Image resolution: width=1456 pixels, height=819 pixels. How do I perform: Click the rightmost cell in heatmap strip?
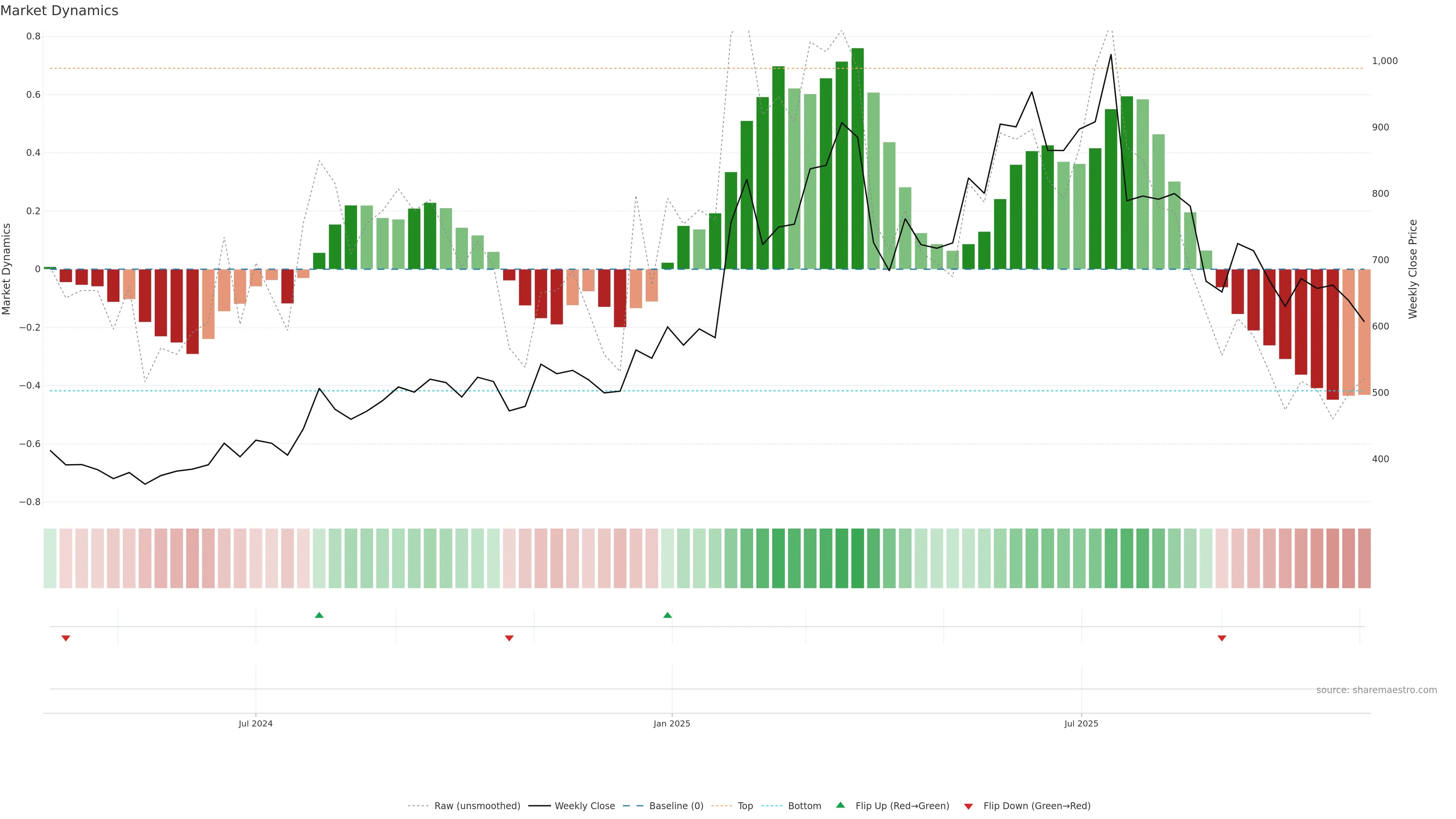click(1364, 558)
